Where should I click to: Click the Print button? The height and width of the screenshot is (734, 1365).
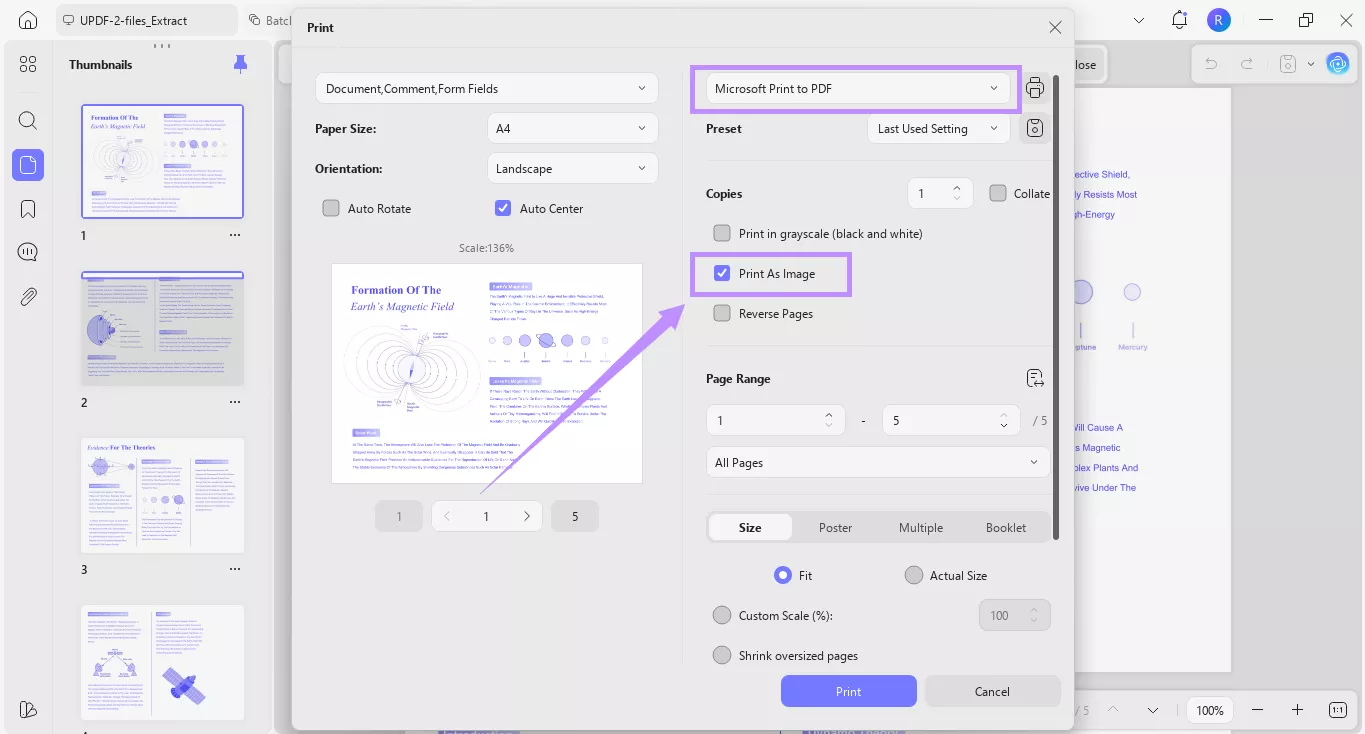coord(848,691)
